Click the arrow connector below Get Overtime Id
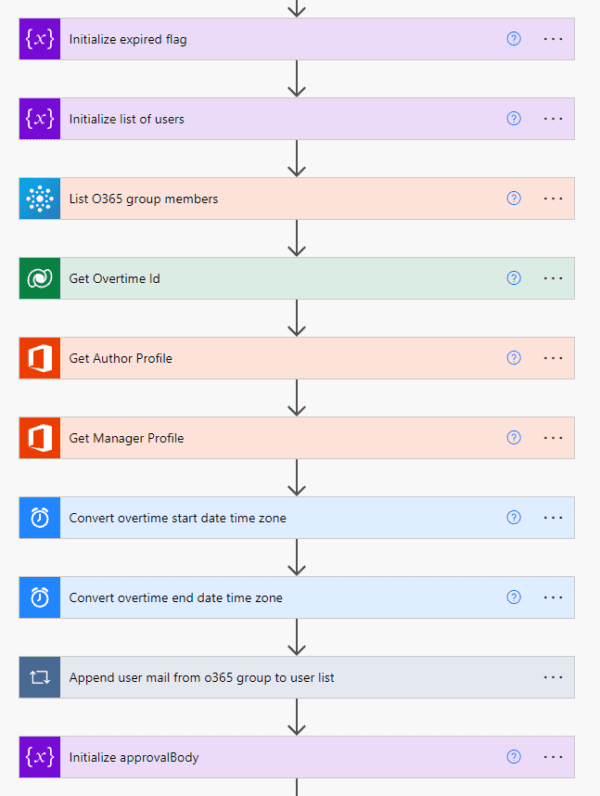 [x=296, y=318]
